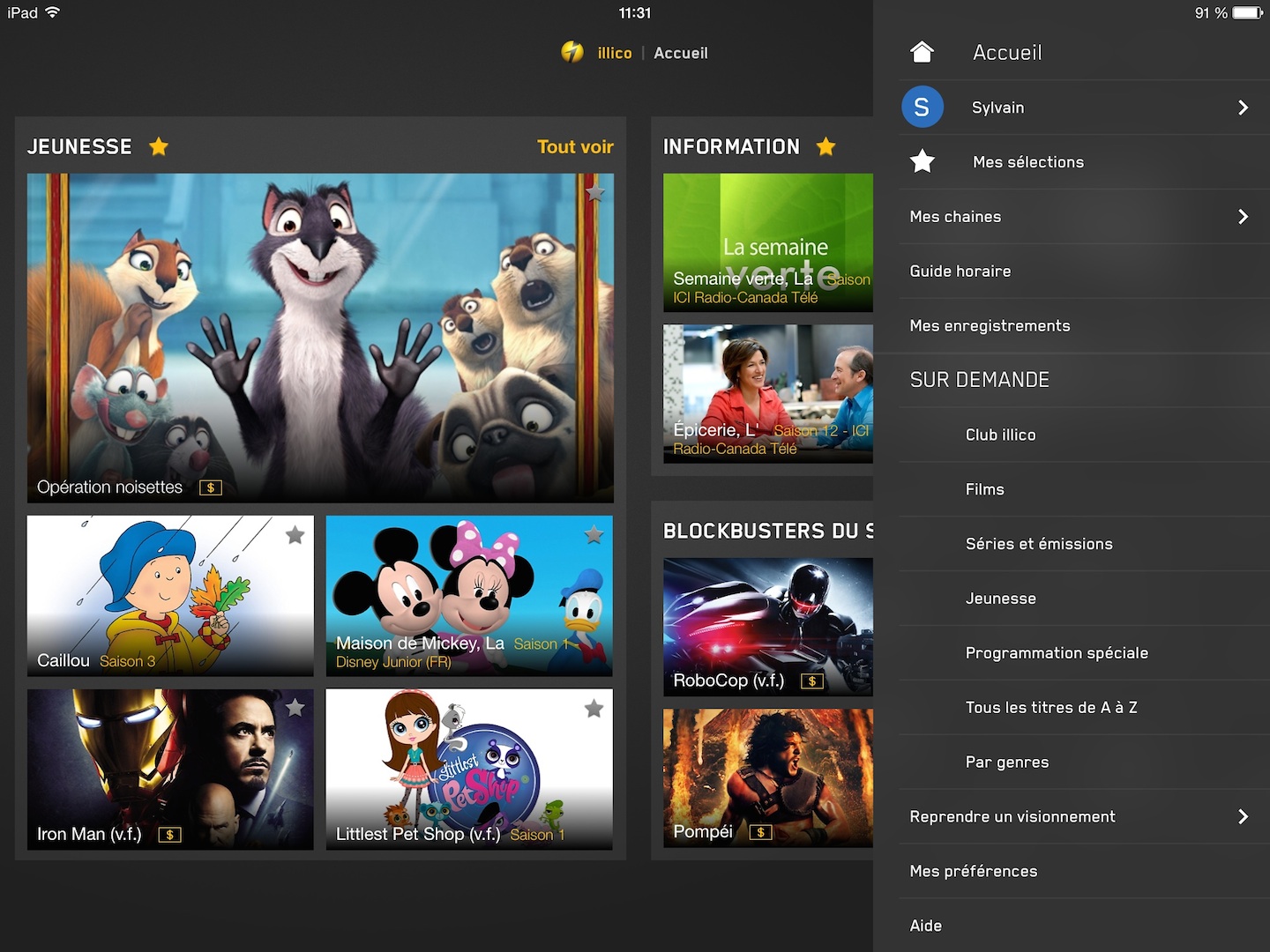Select Club illico in Sur demande
Screen dimensions: 1270x952
click(x=1000, y=435)
